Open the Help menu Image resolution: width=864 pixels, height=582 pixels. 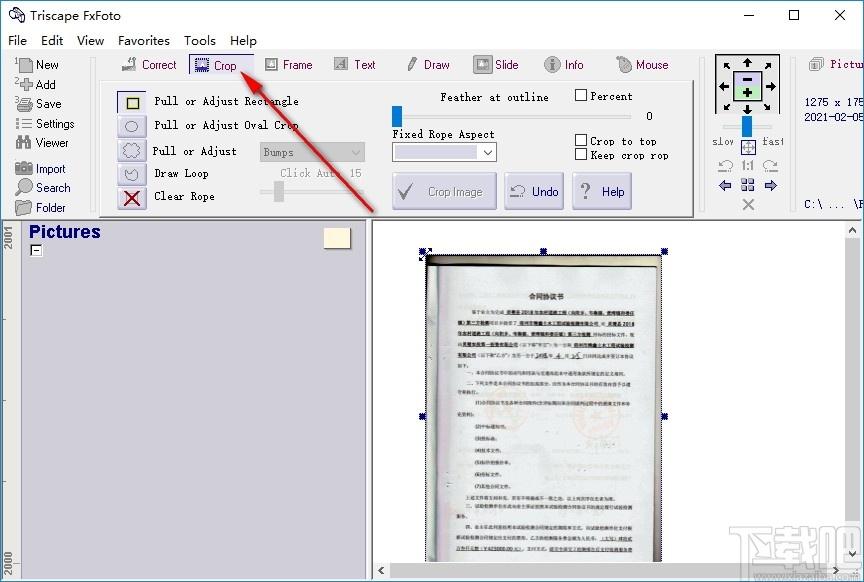[243, 40]
